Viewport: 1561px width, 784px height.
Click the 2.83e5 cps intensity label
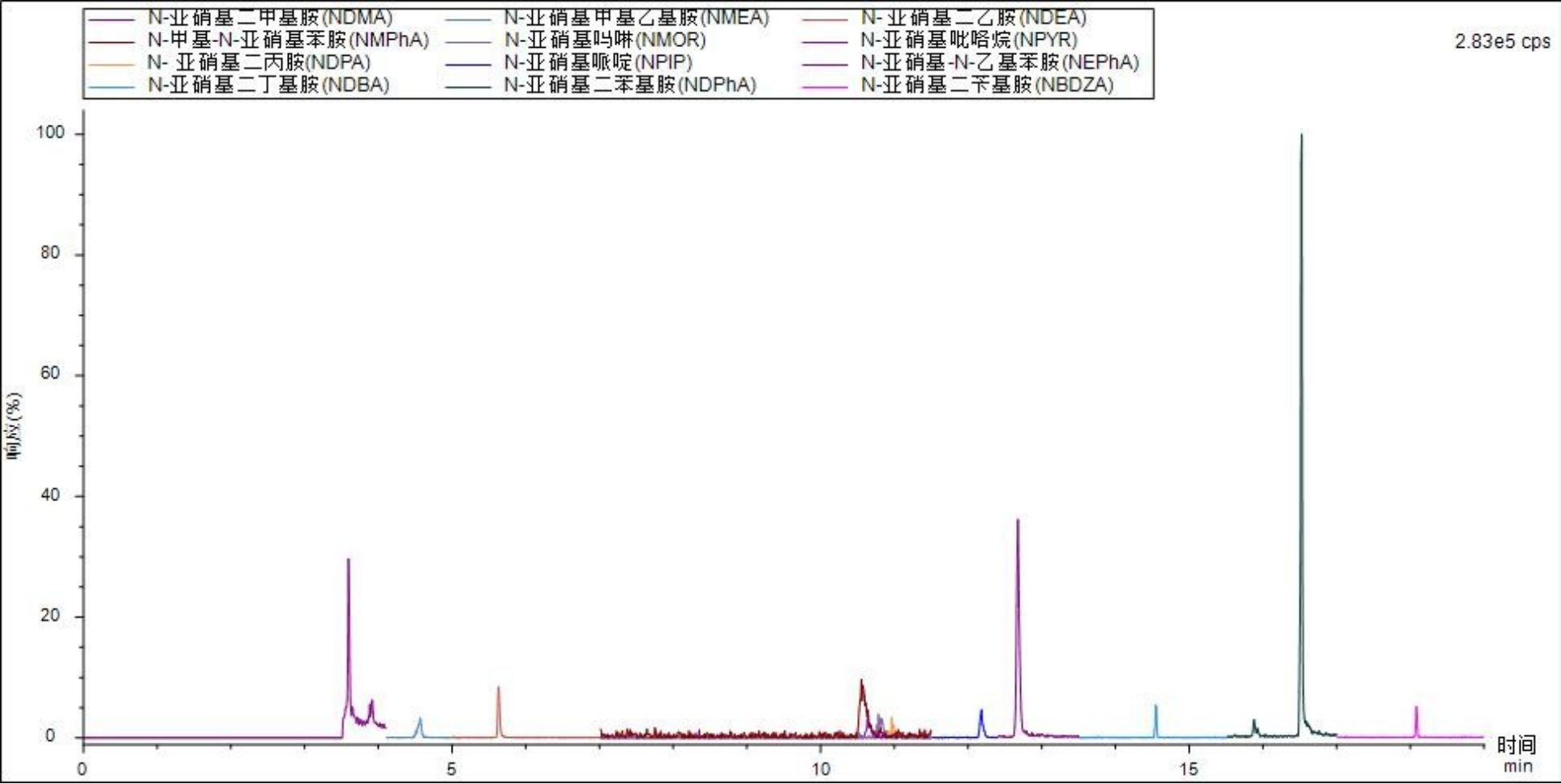[x=1502, y=41]
